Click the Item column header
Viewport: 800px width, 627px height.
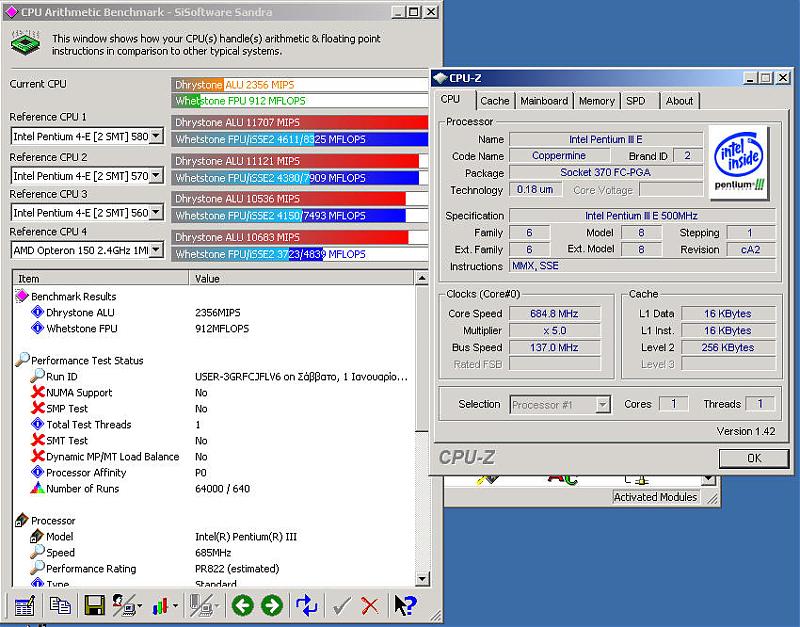101,279
